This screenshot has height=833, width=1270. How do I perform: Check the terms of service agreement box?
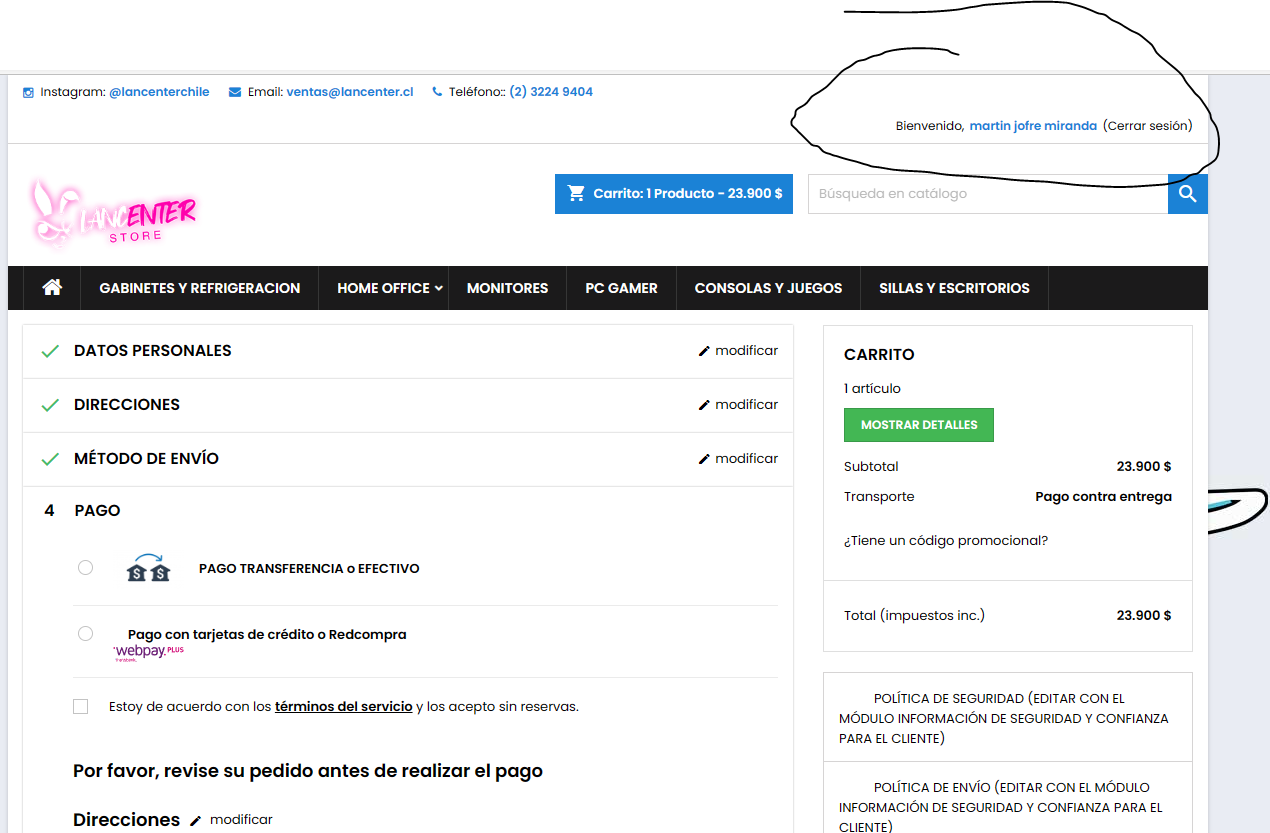pos(81,707)
